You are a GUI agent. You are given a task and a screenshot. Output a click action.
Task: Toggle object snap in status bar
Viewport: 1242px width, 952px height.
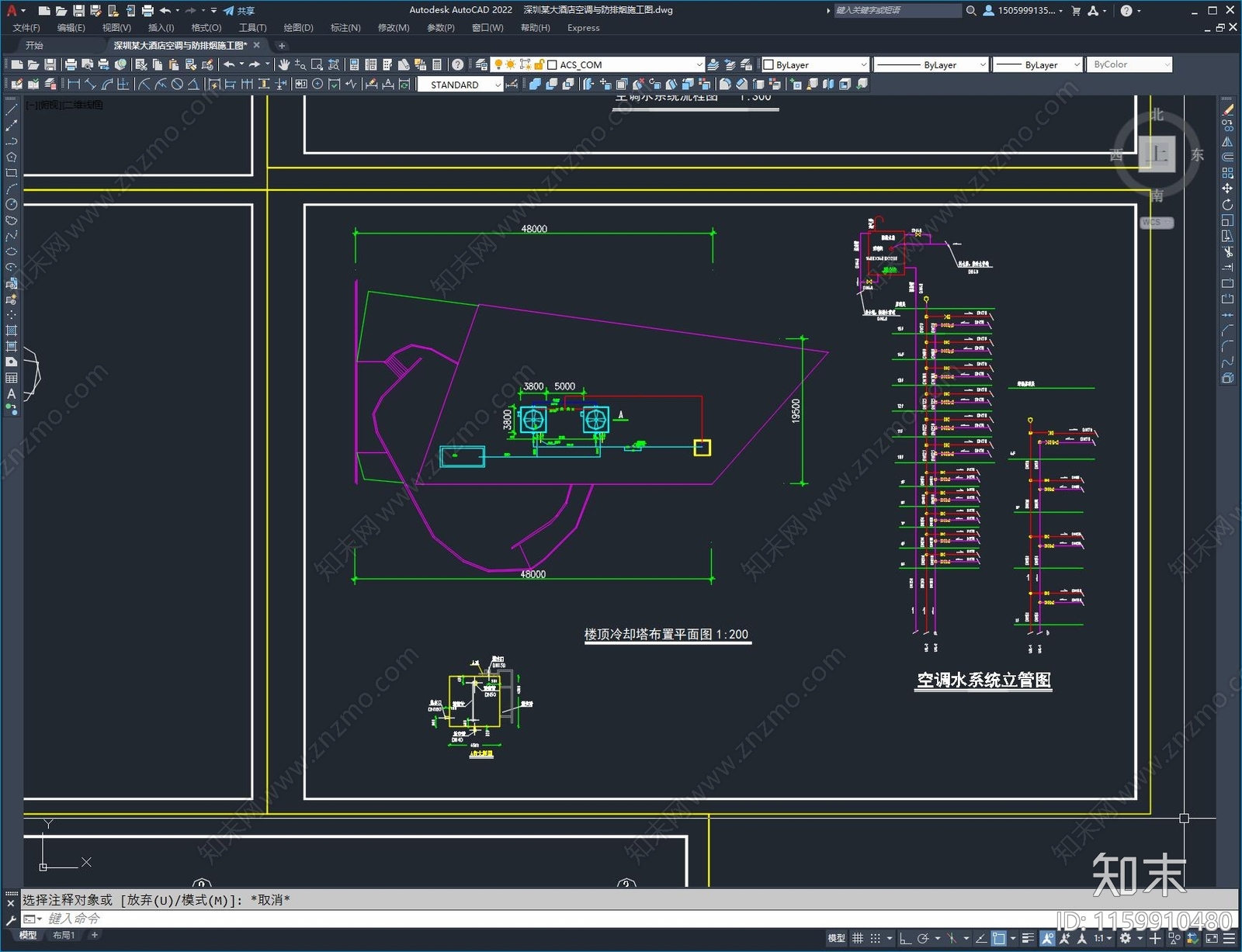pyautogui.click(x=999, y=938)
